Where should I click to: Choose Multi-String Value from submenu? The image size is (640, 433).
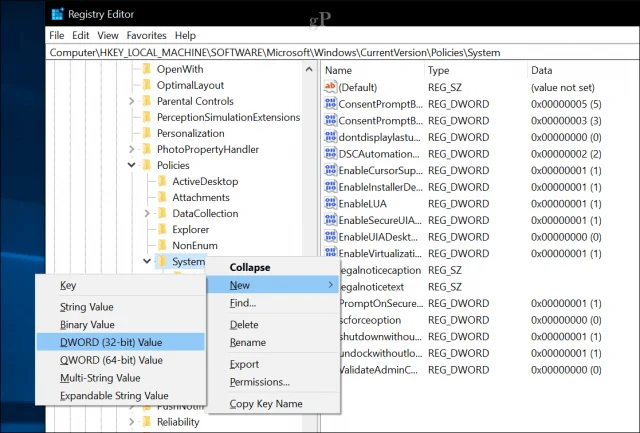[120, 378]
